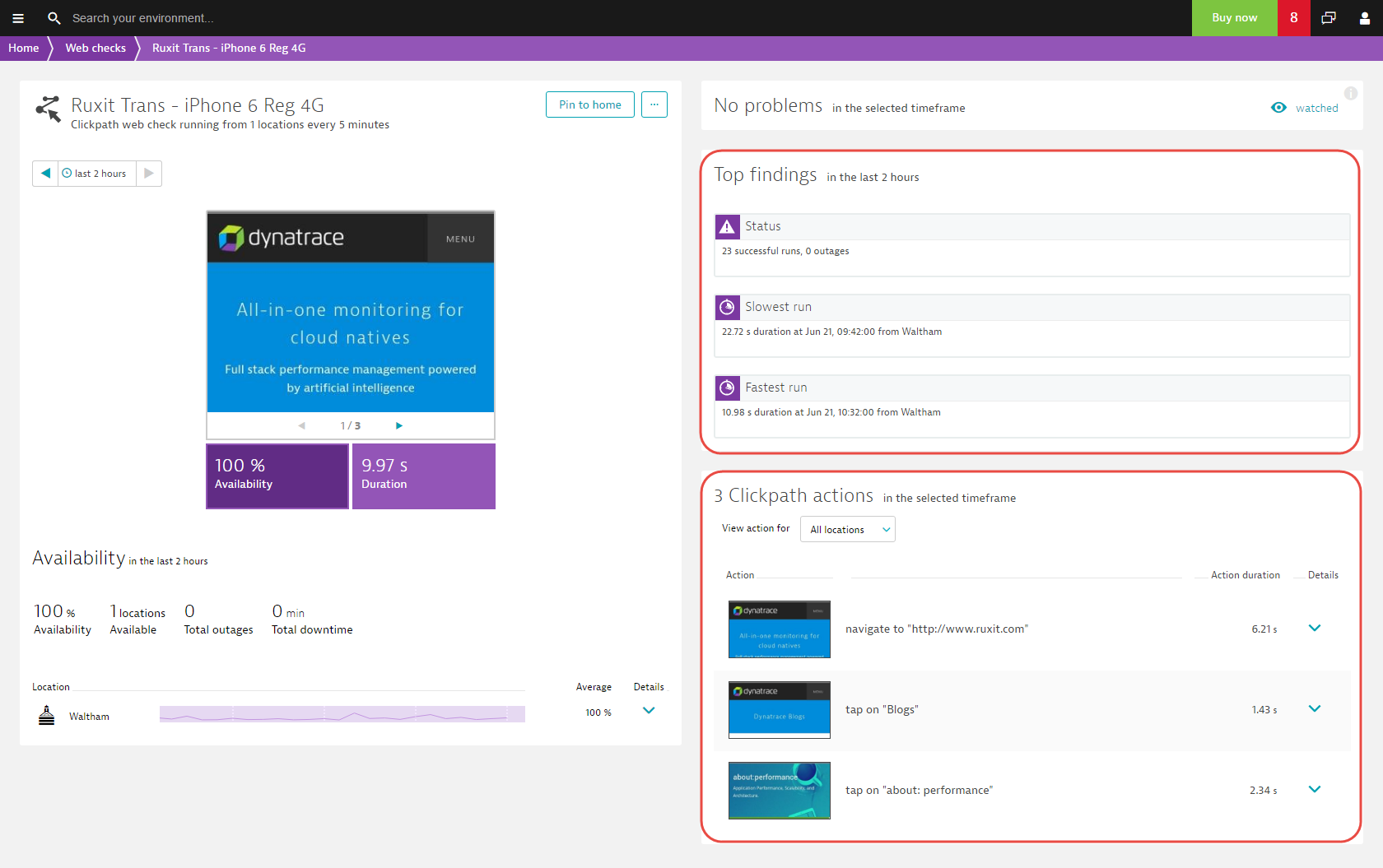Expand details for about: performance action
The width and height of the screenshot is (1383, 868).
(x=1315, y=789)
